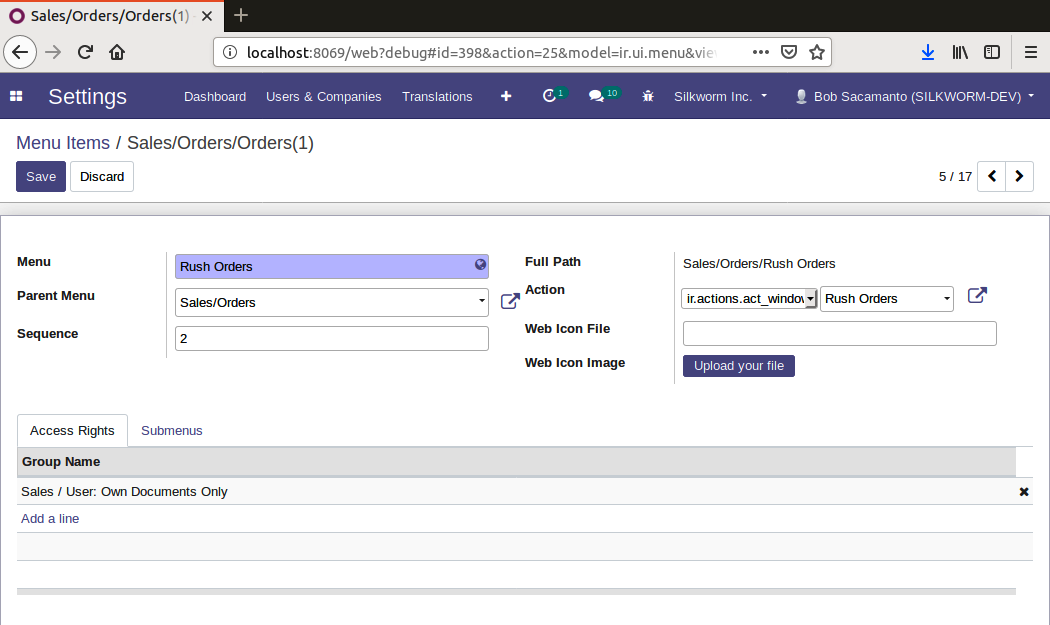The image size is (1050, 625).
Task: Click the browser forward button
Action: pos(53,52)
